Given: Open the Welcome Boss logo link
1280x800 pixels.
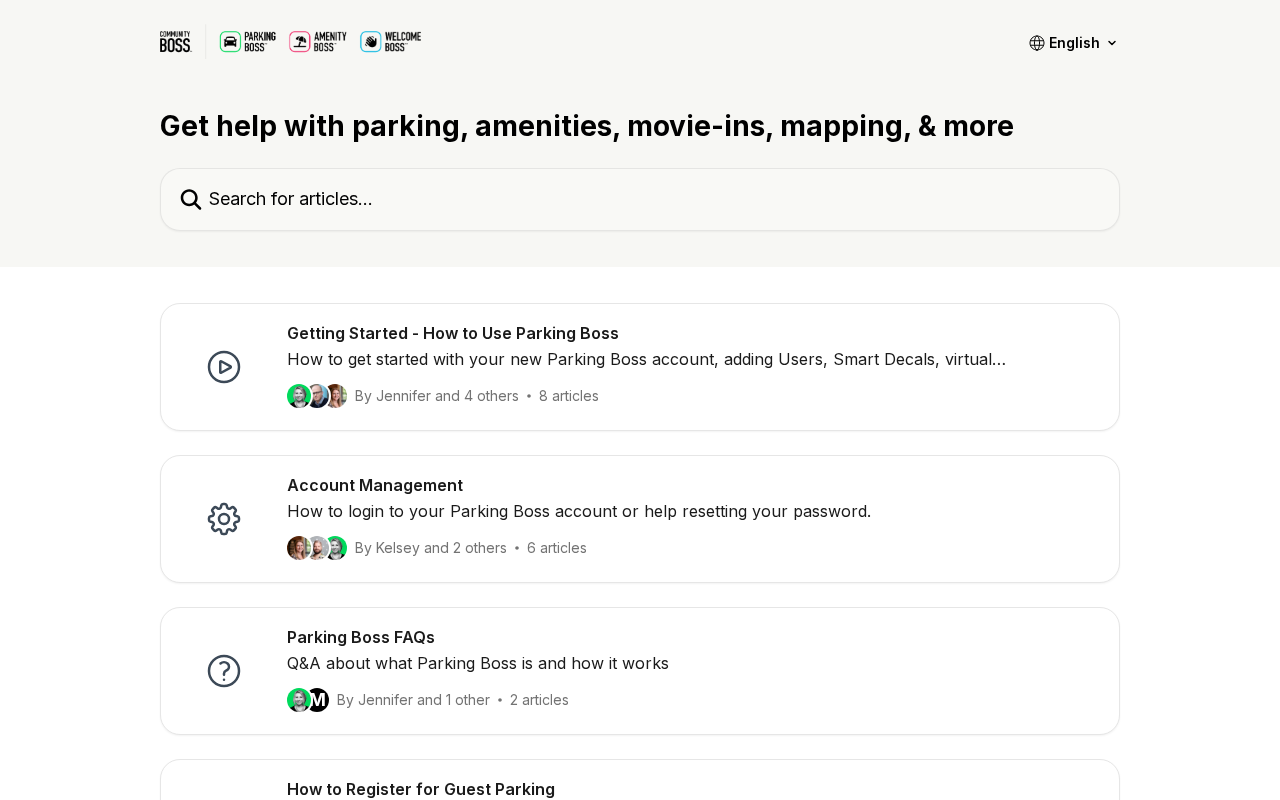Looking at the screenshot, I should tap(391, 42).
